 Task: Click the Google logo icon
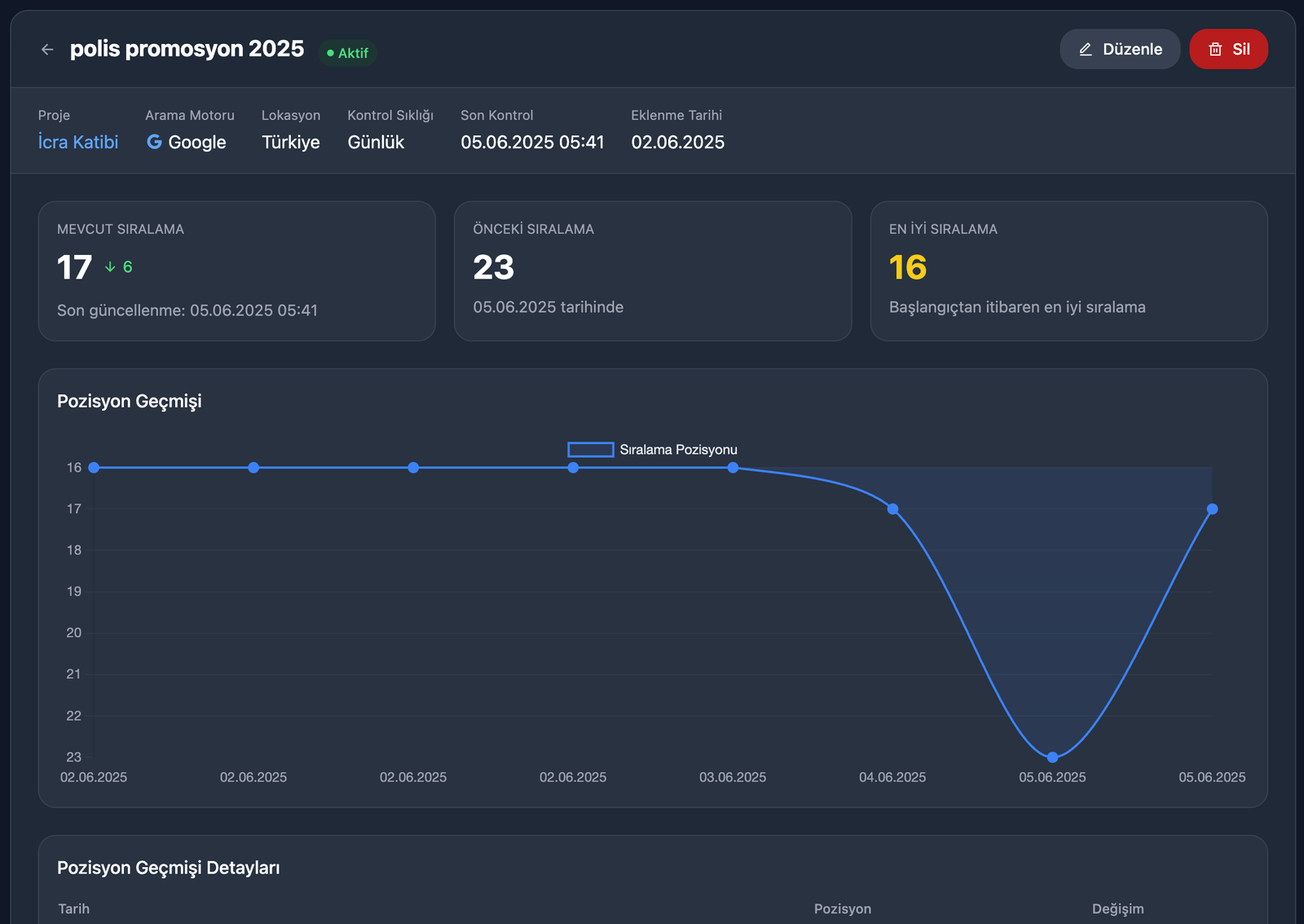tap(154, 142)
